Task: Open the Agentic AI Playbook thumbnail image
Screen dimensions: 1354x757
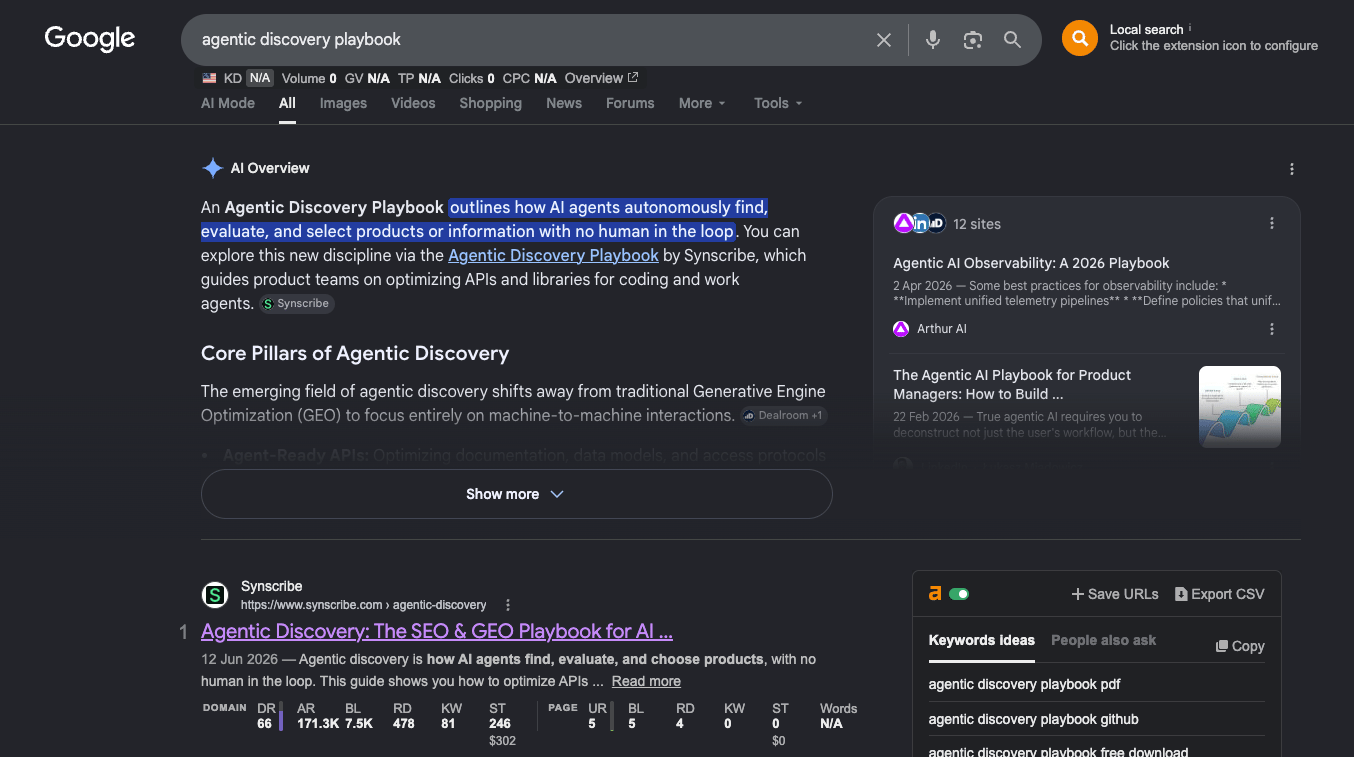Action: tap(1240, 406)
